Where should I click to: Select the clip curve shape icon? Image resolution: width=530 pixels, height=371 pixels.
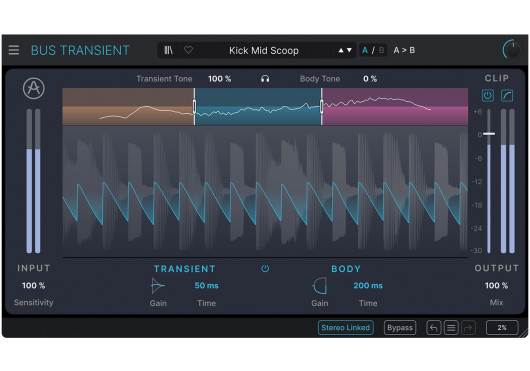tap(507, 95)
